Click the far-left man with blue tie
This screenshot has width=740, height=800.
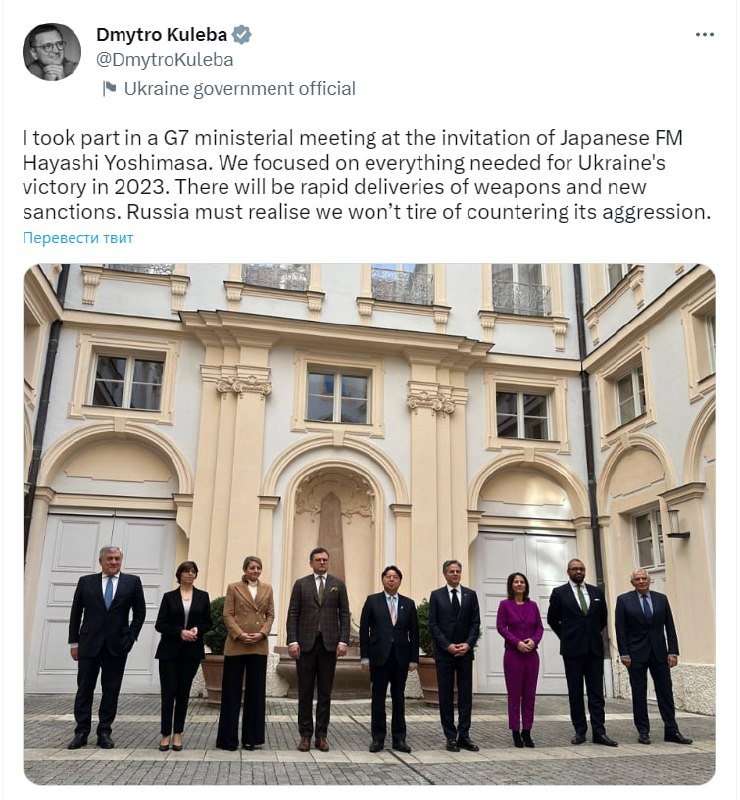point(106,650)
